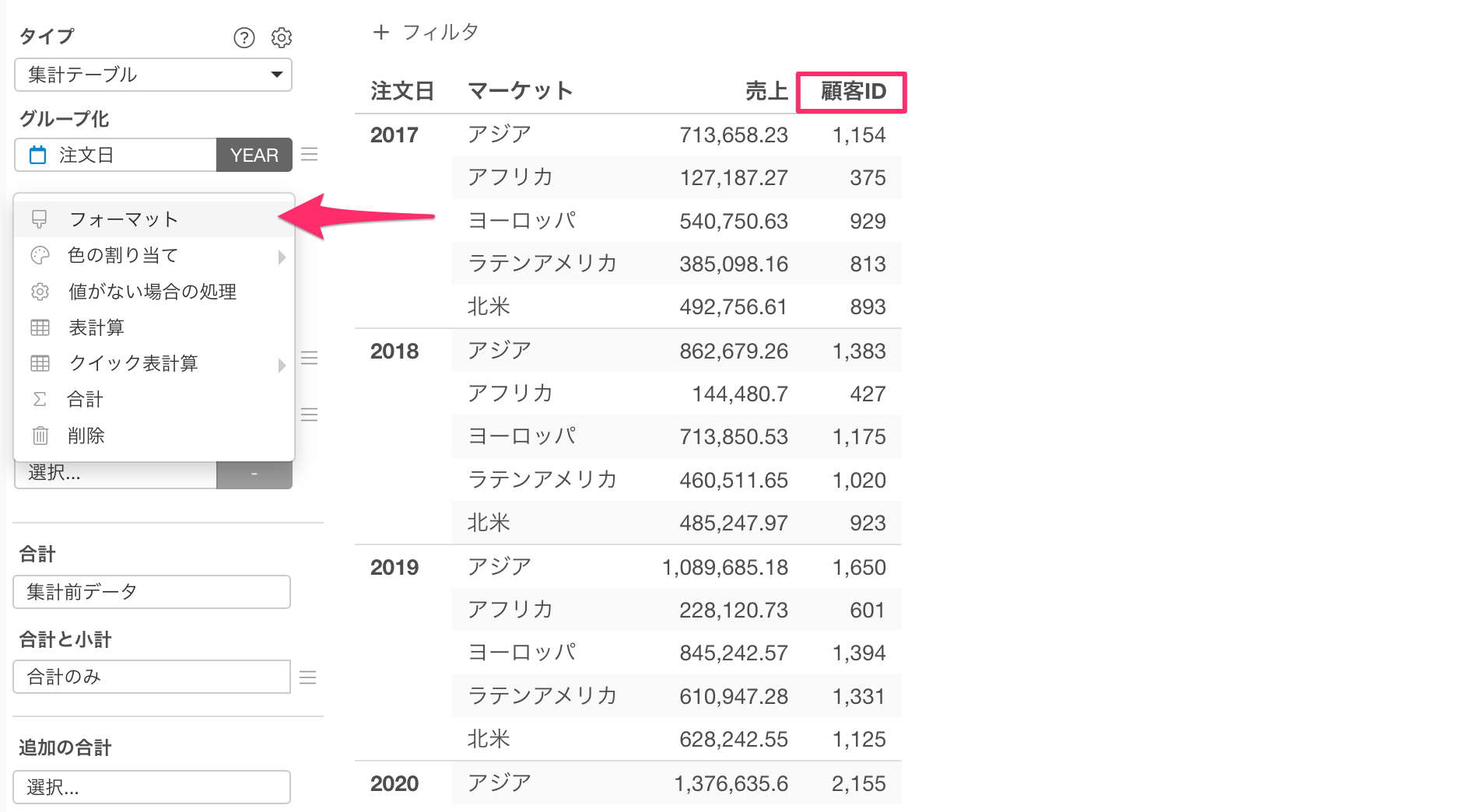Screen dimensions: 1469x812
Task: Click the trash icon for 削除
Action: pyautogui.click(x=40, y=436)
